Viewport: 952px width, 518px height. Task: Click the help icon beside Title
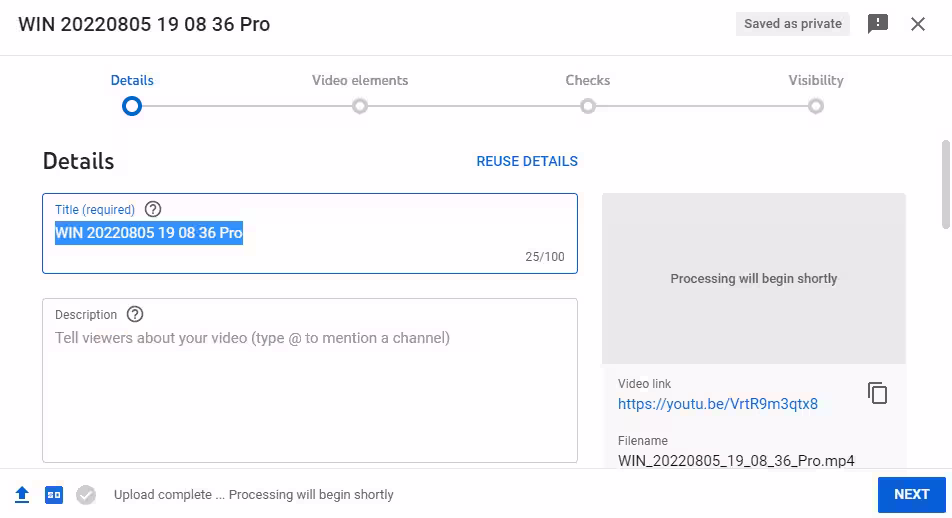(x=153, y=209)
